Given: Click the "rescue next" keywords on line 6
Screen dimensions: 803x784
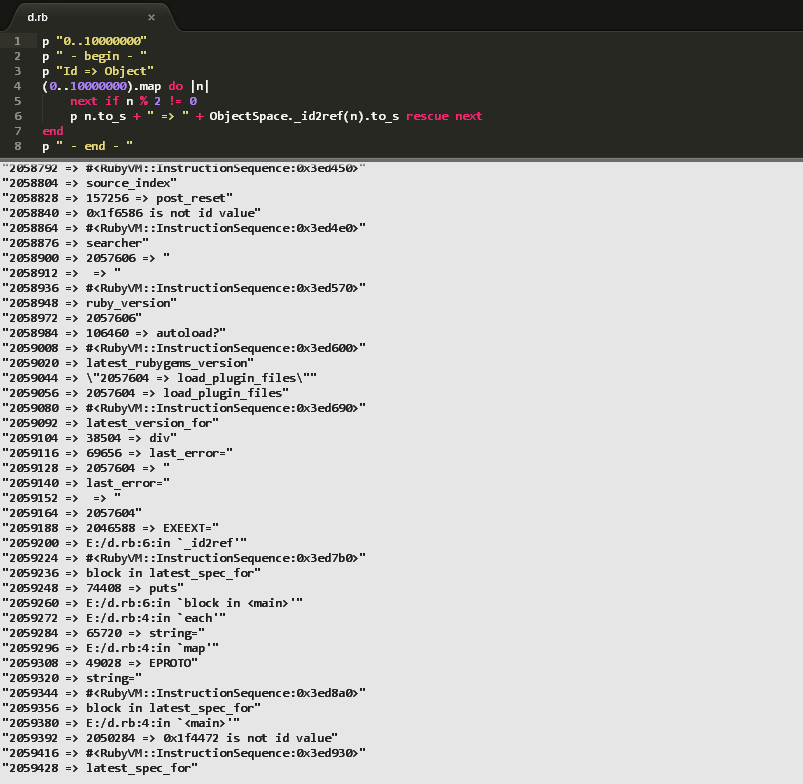Looking at the screenshot, I should pos(444,116).
